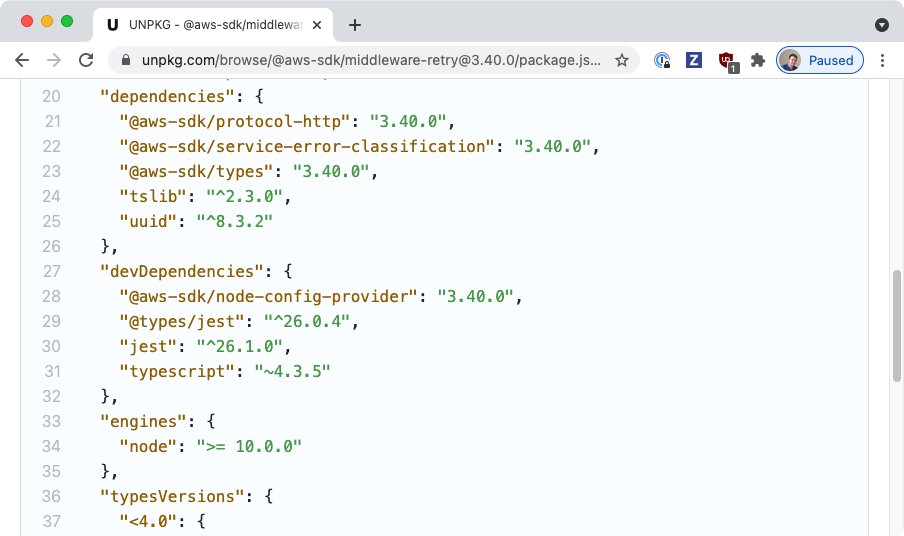Click the "jest" key on line 30
This screenshot has height=536, width=904.
pyautogui.click(x=148, y=346)
